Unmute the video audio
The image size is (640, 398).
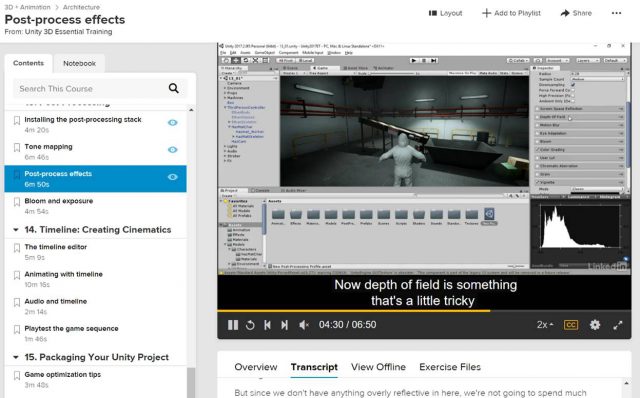coord(304,325)
